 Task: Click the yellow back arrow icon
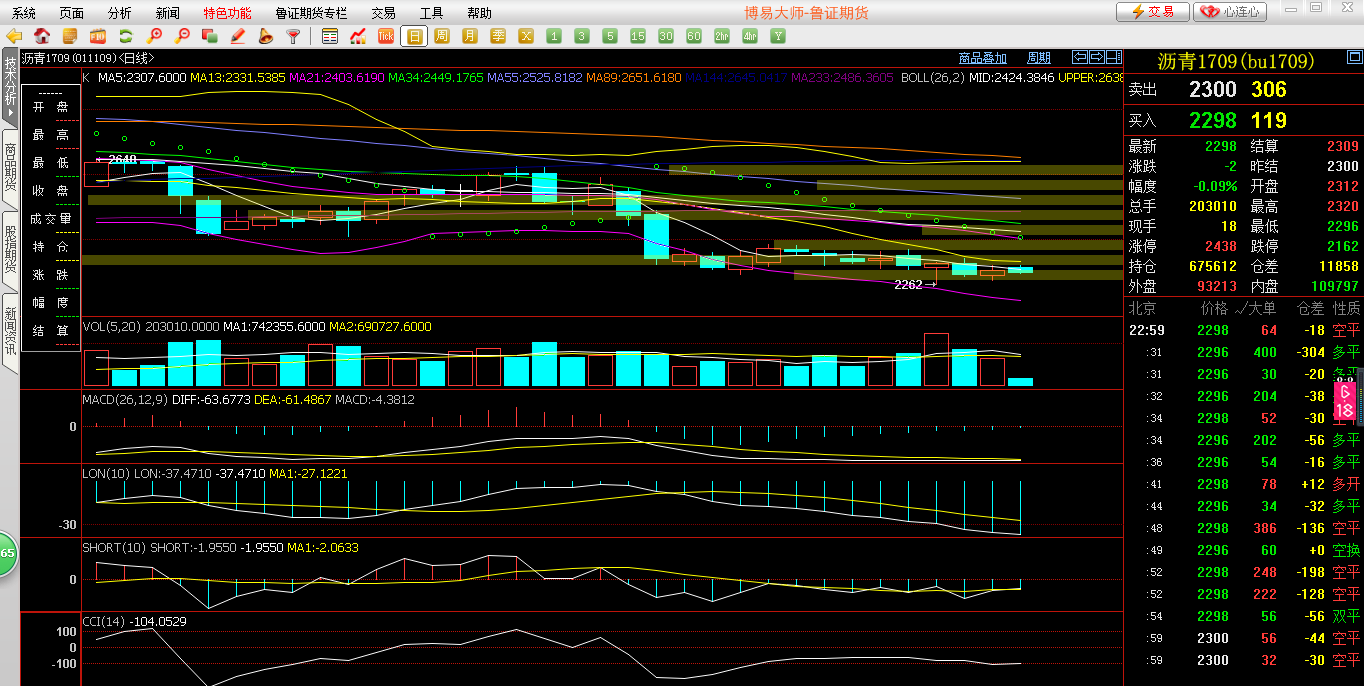(15, 36)
